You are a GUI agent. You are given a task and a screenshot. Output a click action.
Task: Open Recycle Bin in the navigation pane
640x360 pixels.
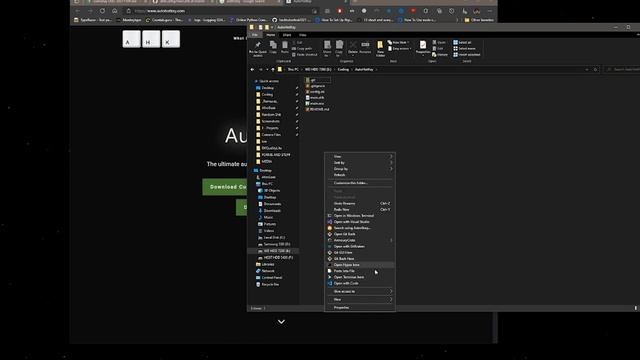(268, 284)
